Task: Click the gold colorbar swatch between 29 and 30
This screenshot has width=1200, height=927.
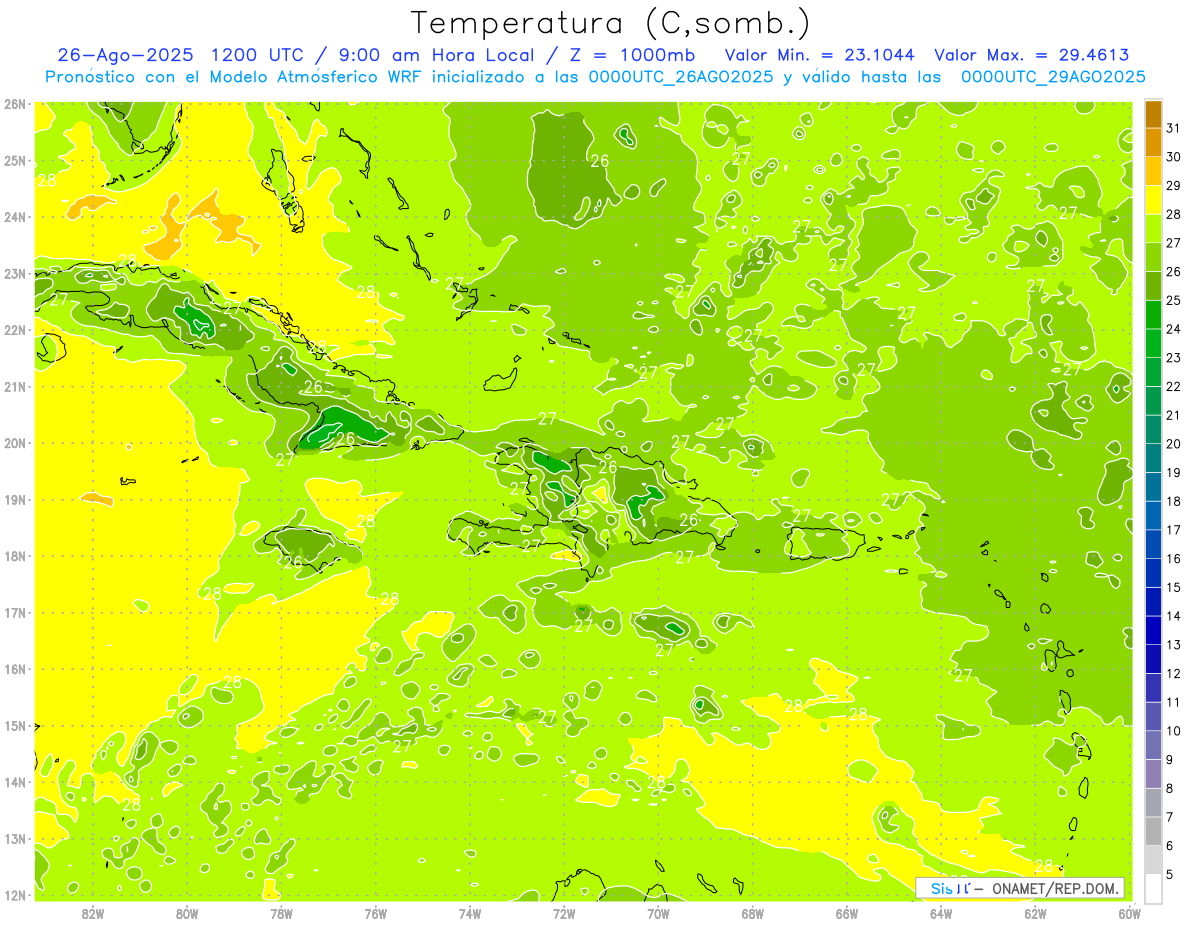Action: click(x=1153, y=171)
